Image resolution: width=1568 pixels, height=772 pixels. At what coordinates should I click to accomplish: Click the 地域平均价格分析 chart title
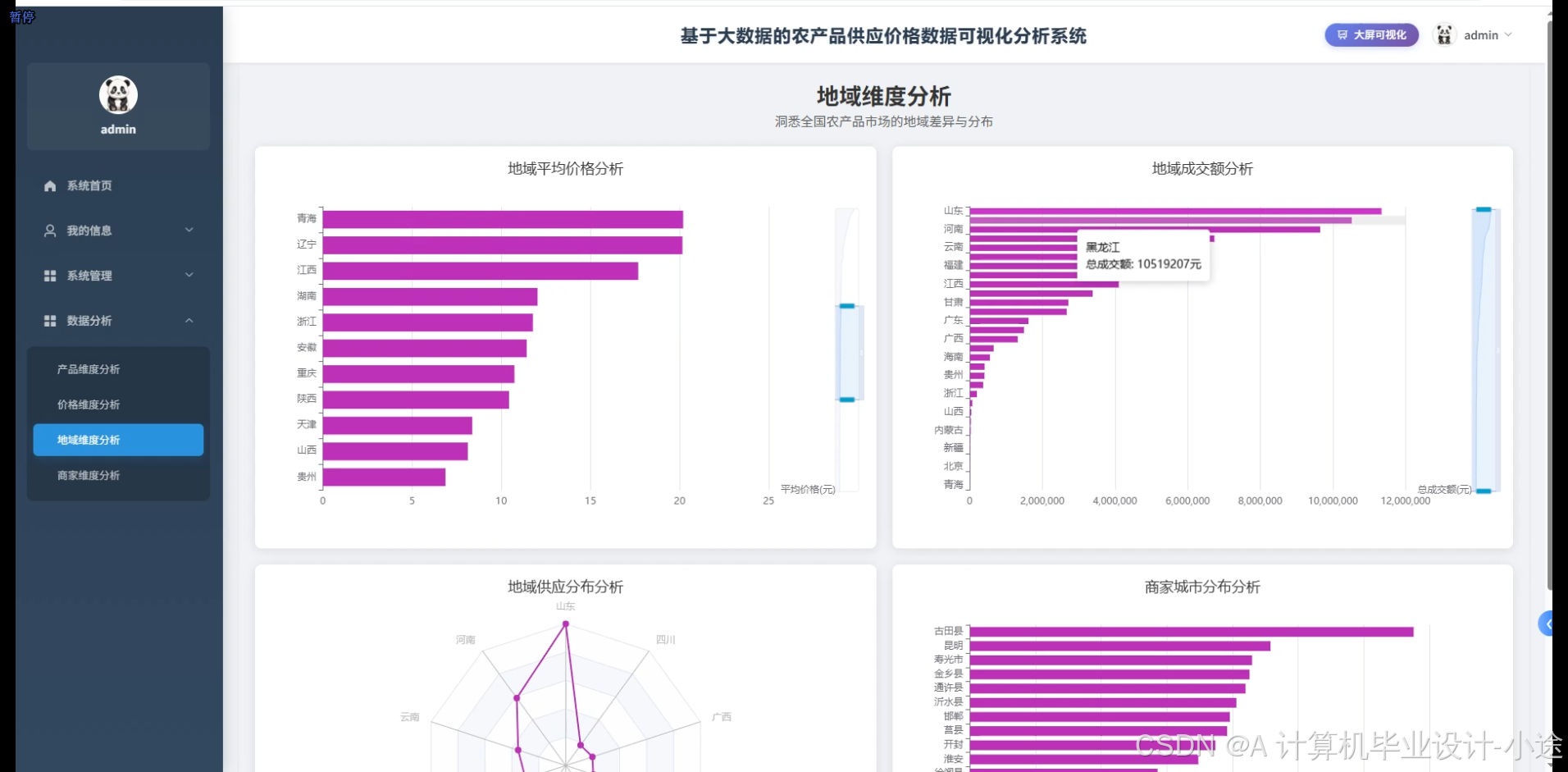565,168
